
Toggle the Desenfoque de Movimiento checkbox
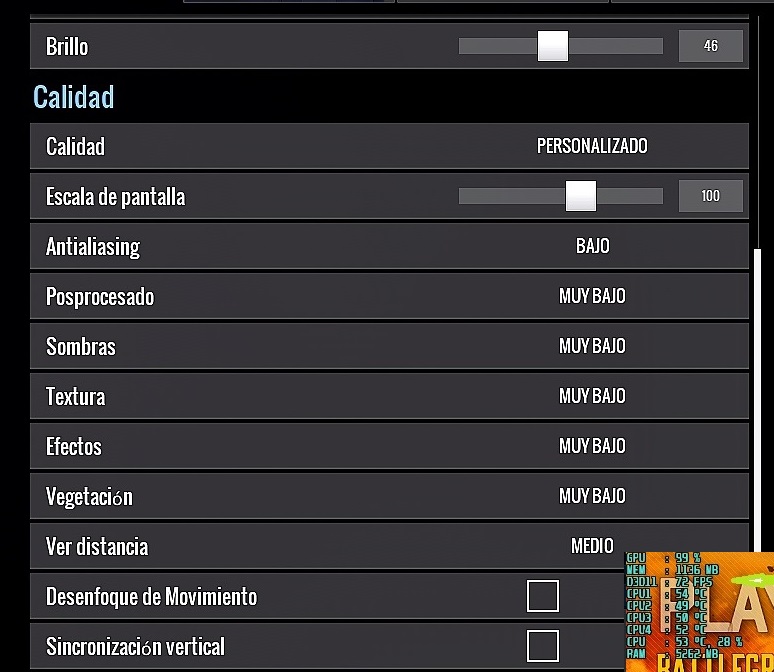(x=543, y=596)
